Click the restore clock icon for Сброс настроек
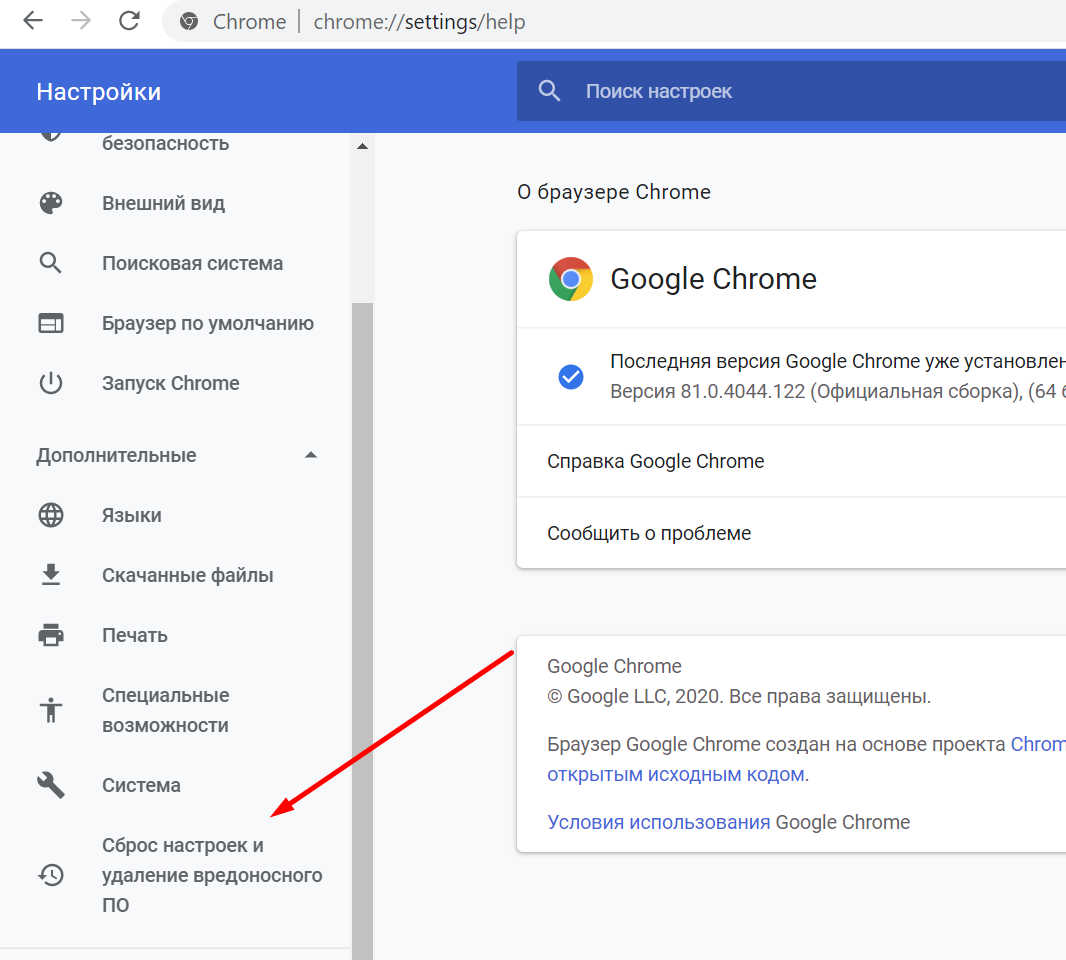Image resolution: width=1066 pixels, height=960 pixels. [x=51, y=875]
